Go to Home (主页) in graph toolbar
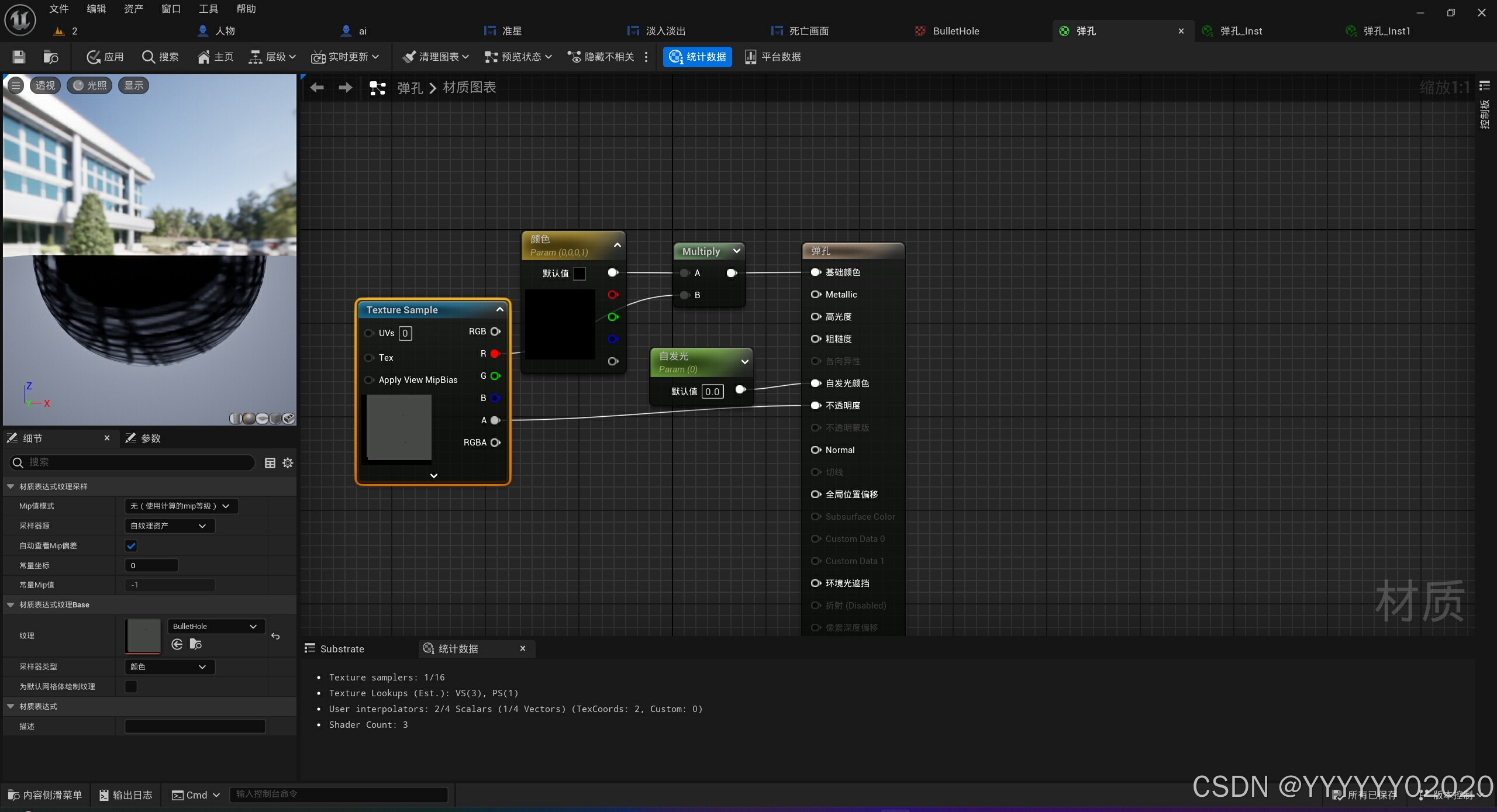This screenshot has width=1497, height=812. (215, 57)
